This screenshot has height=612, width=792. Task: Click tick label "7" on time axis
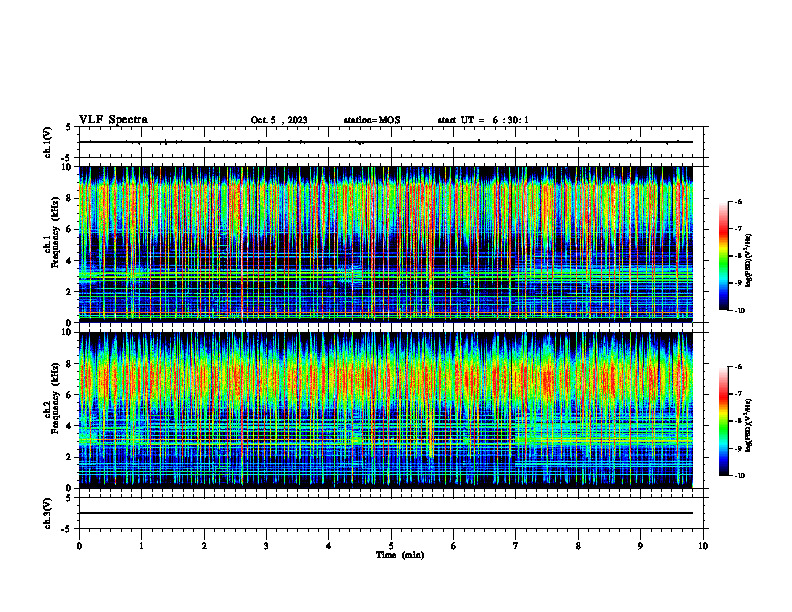516,546
